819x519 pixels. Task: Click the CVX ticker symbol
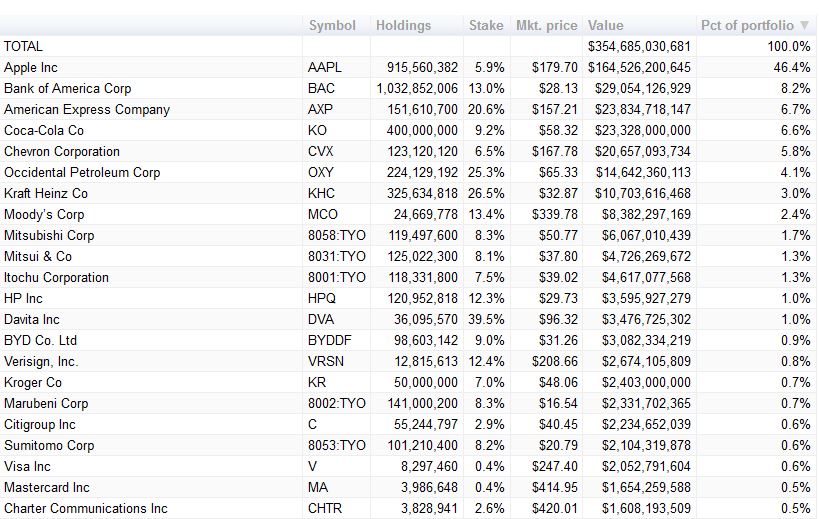[x=321, y=151]
